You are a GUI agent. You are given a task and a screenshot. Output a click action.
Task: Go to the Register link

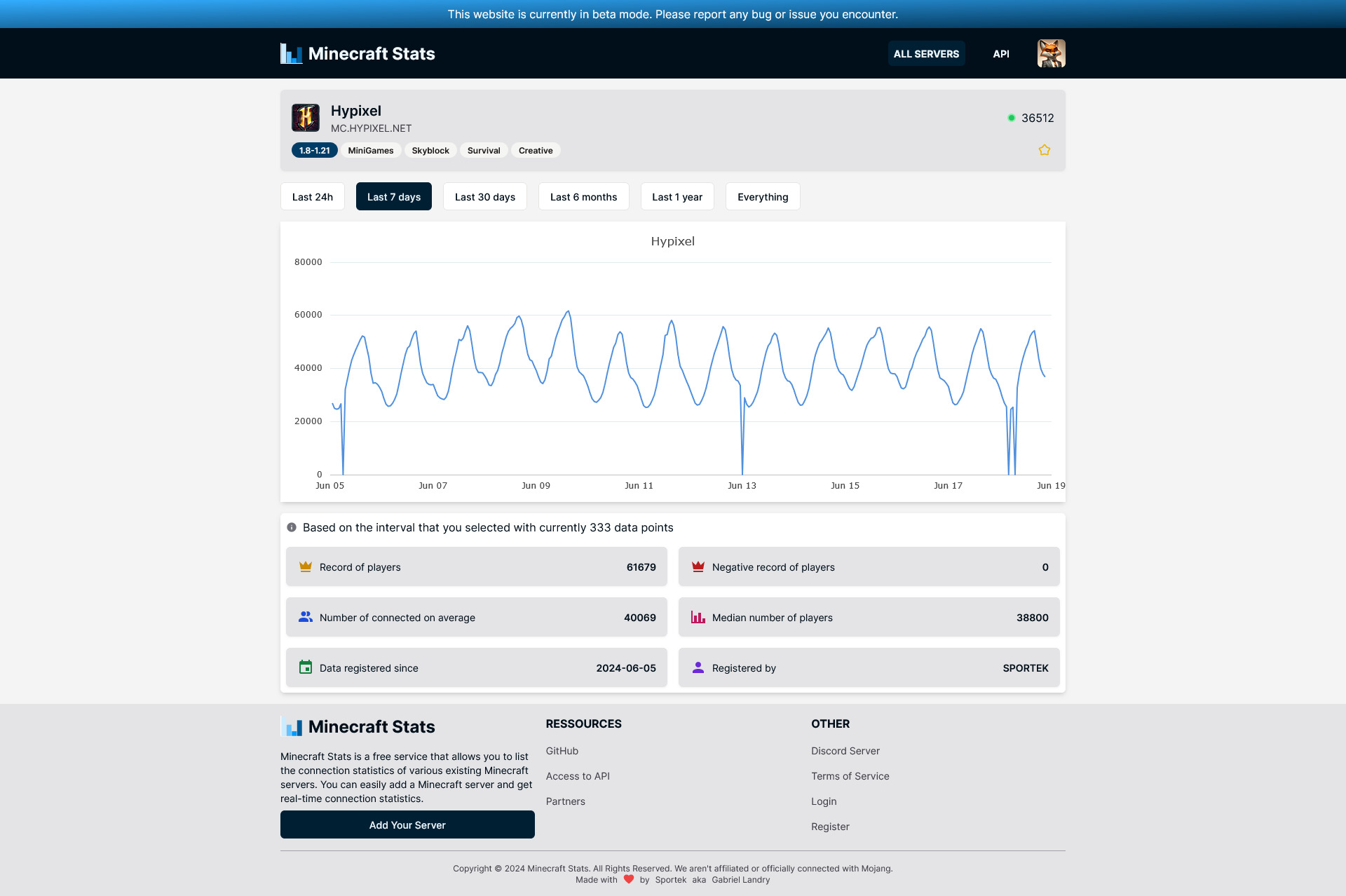[830, 827]
